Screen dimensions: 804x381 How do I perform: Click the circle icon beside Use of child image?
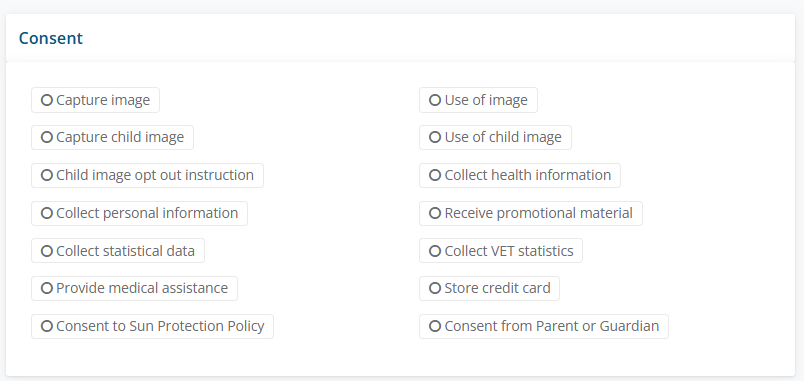coord(435,137)
